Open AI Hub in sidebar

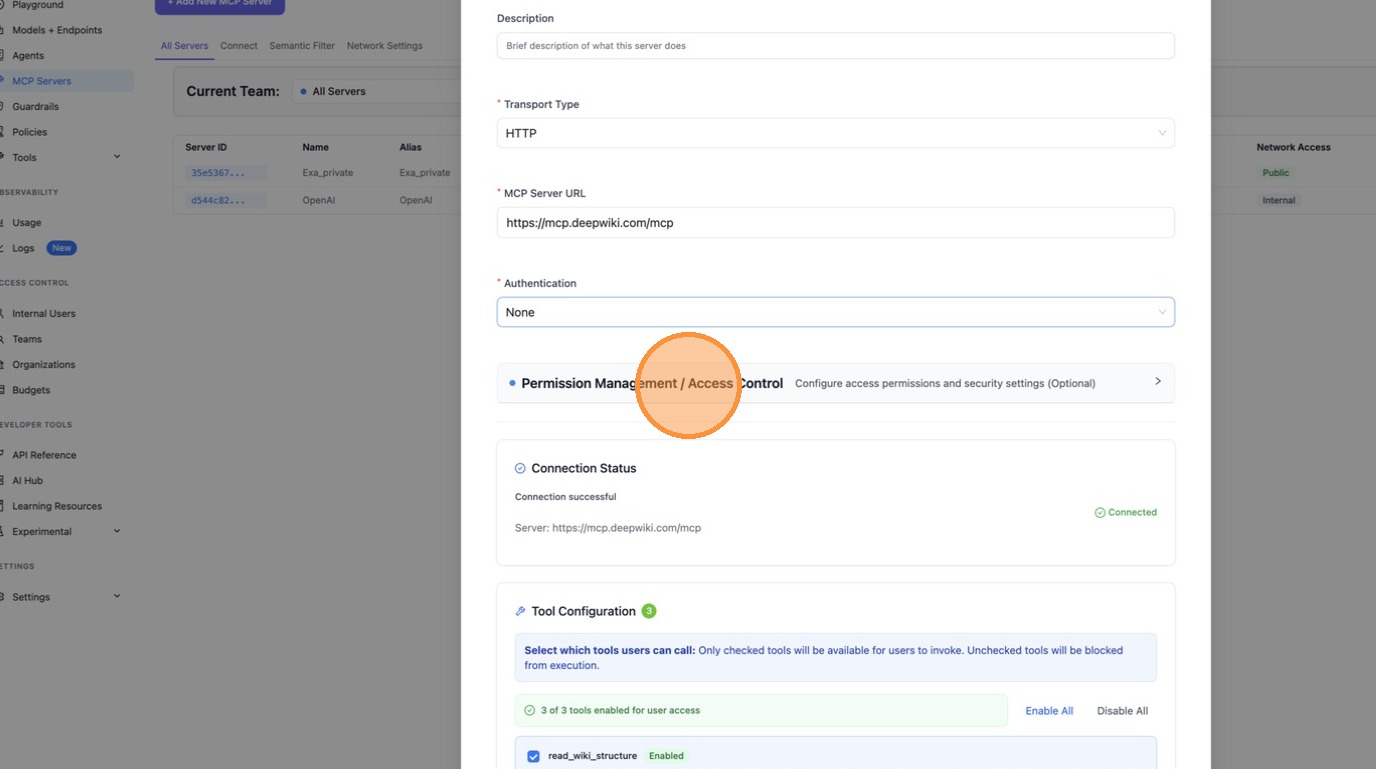pos(28,481)
